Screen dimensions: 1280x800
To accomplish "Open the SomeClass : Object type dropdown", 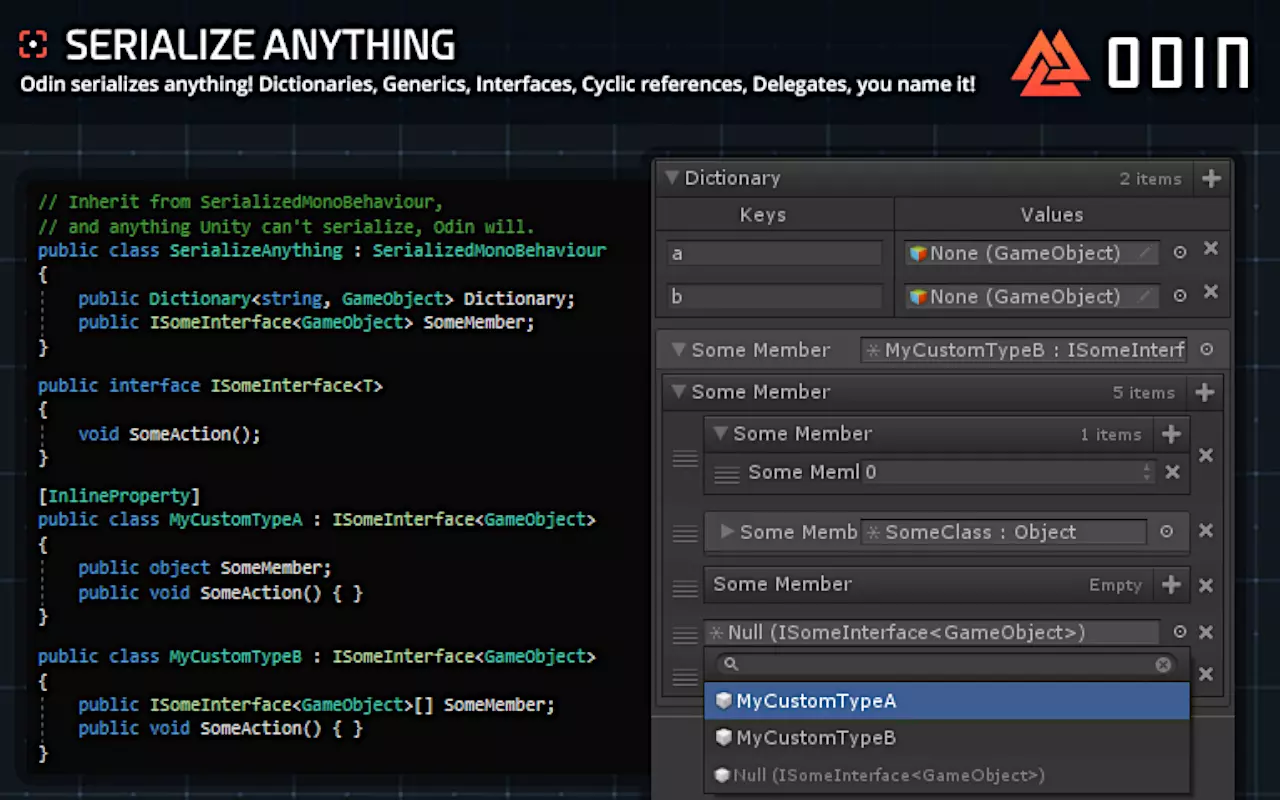I will (1004, 532).
